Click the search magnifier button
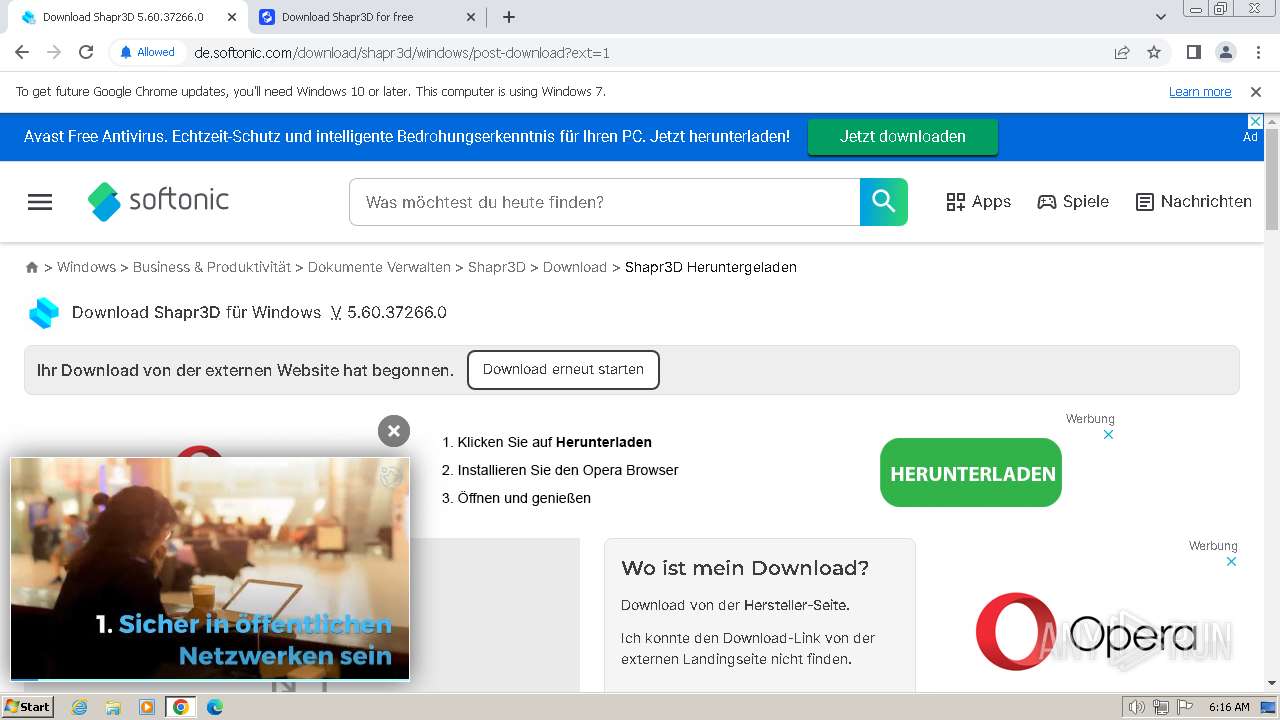 (x=884, y=202)
